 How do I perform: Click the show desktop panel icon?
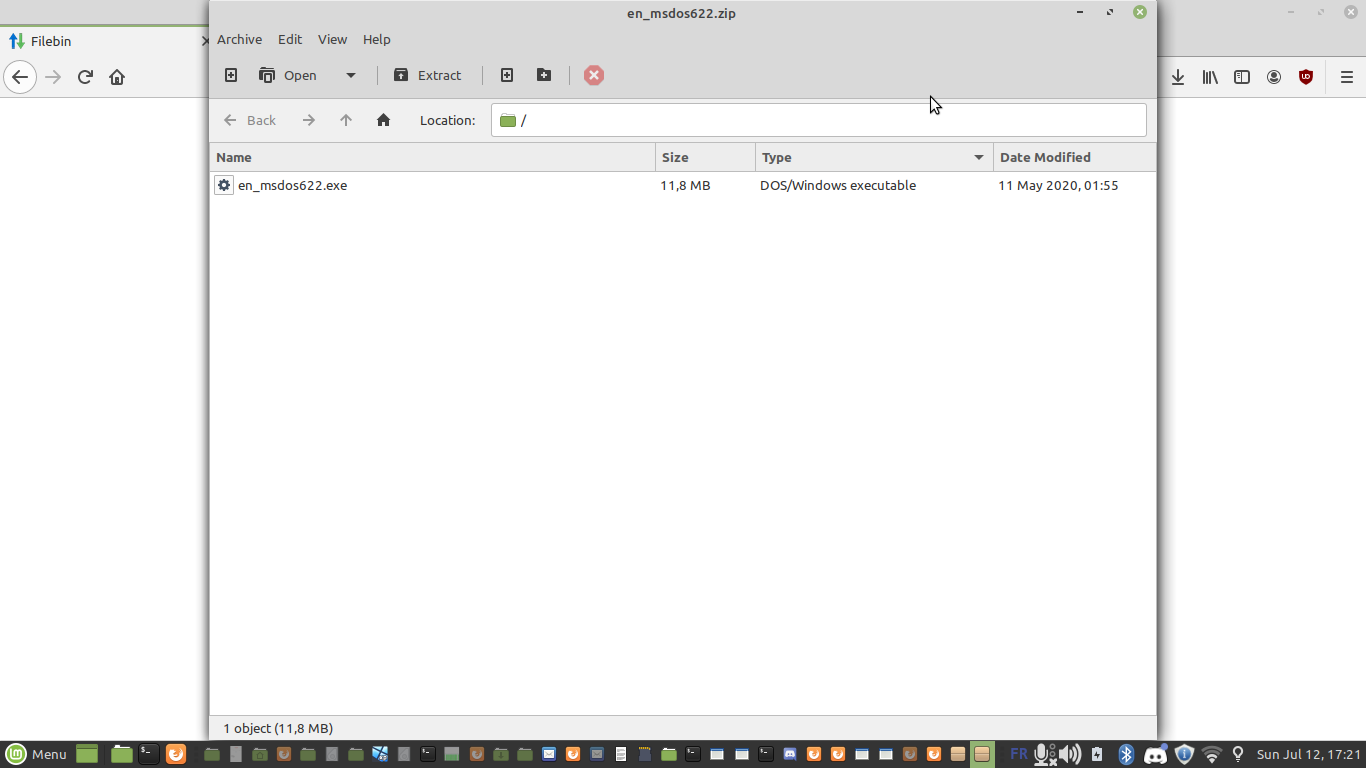[87, 754]
